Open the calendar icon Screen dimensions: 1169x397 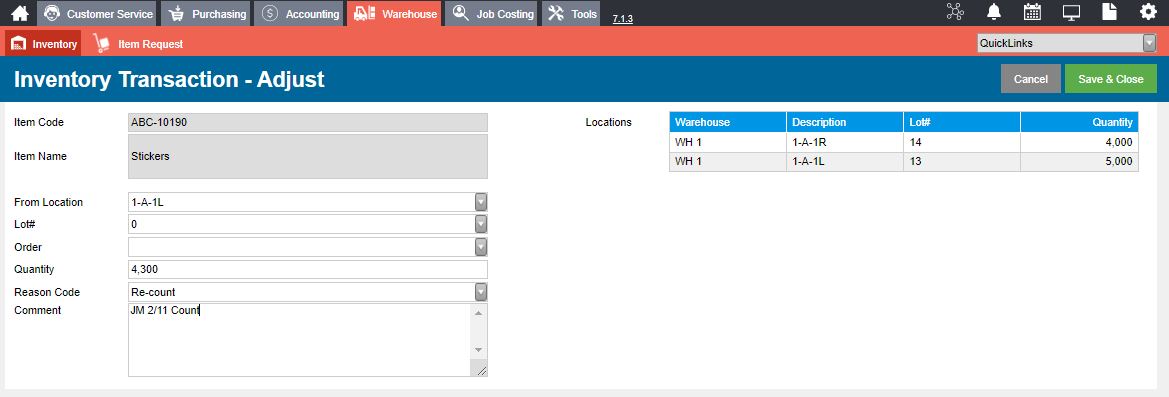(x=1033, y=12)
